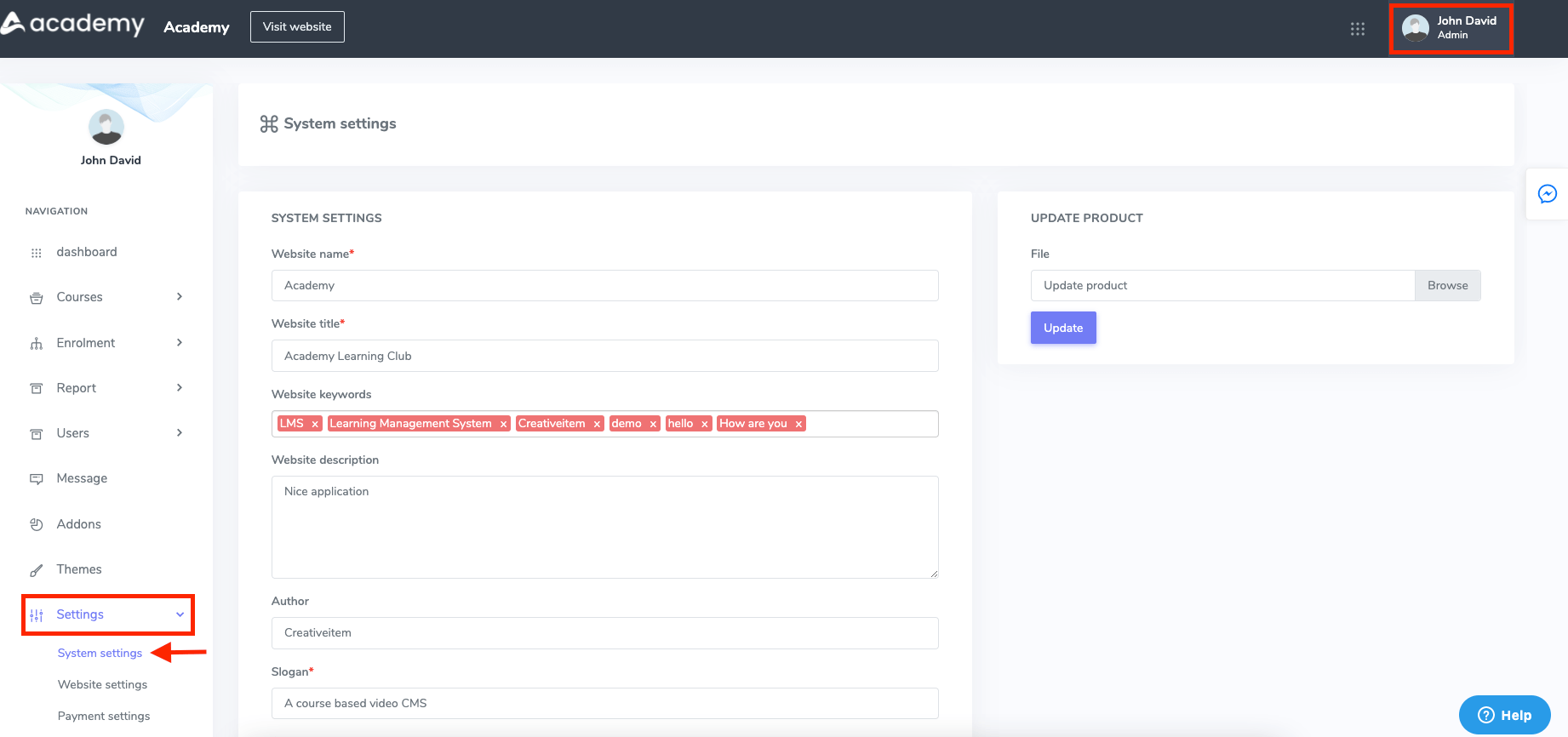Click Visit website button
The image size is (1568, 737).
pyautogui.click(x=297, y=26)
